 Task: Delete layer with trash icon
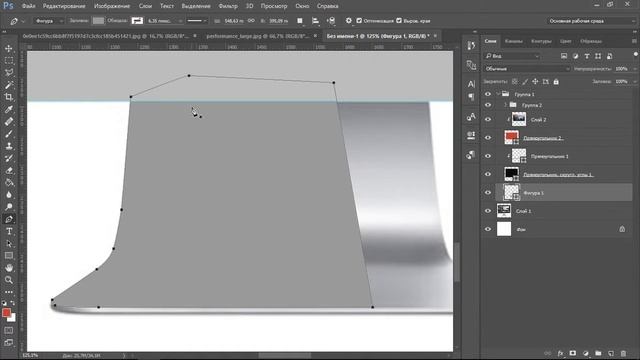click(623, 353)
